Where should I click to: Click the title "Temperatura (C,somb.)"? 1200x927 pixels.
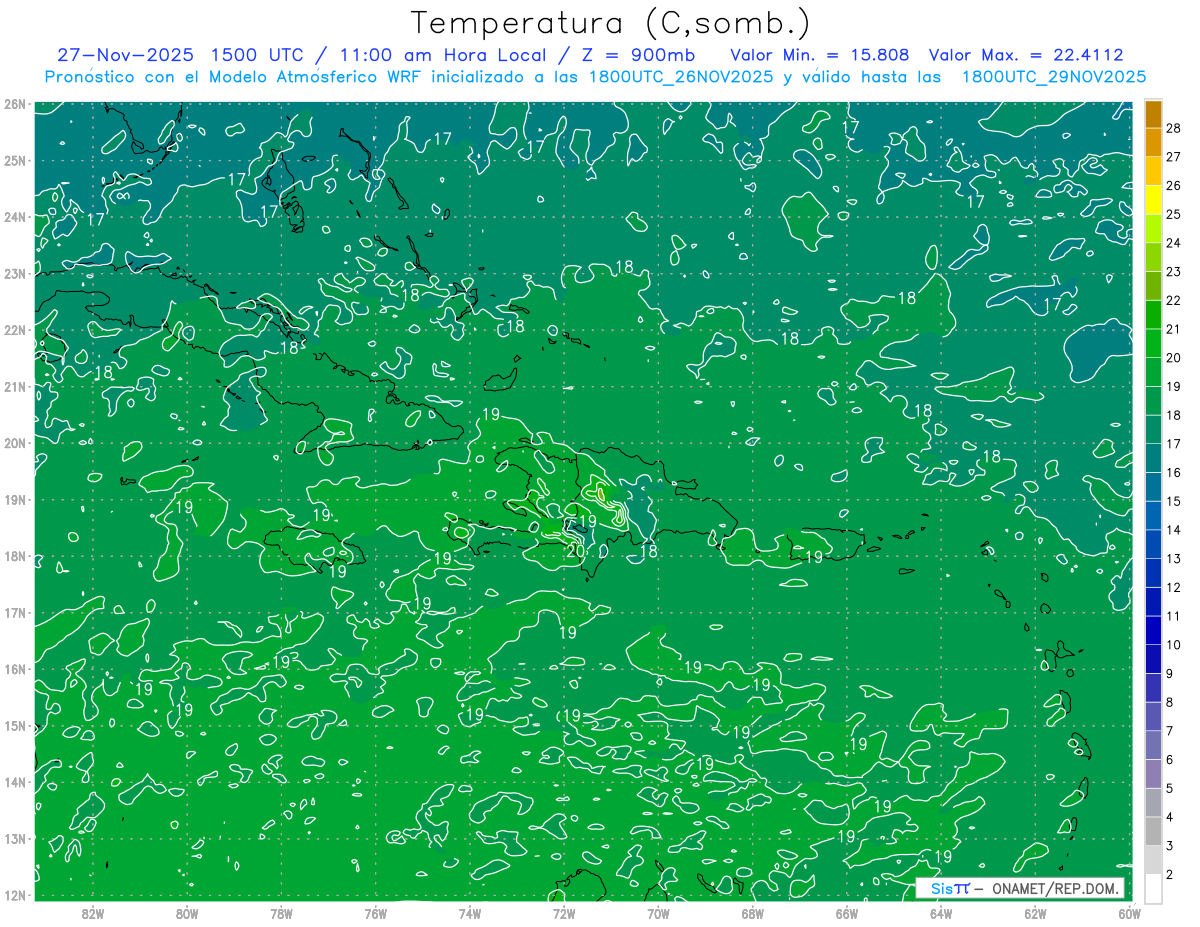[611, 24]
